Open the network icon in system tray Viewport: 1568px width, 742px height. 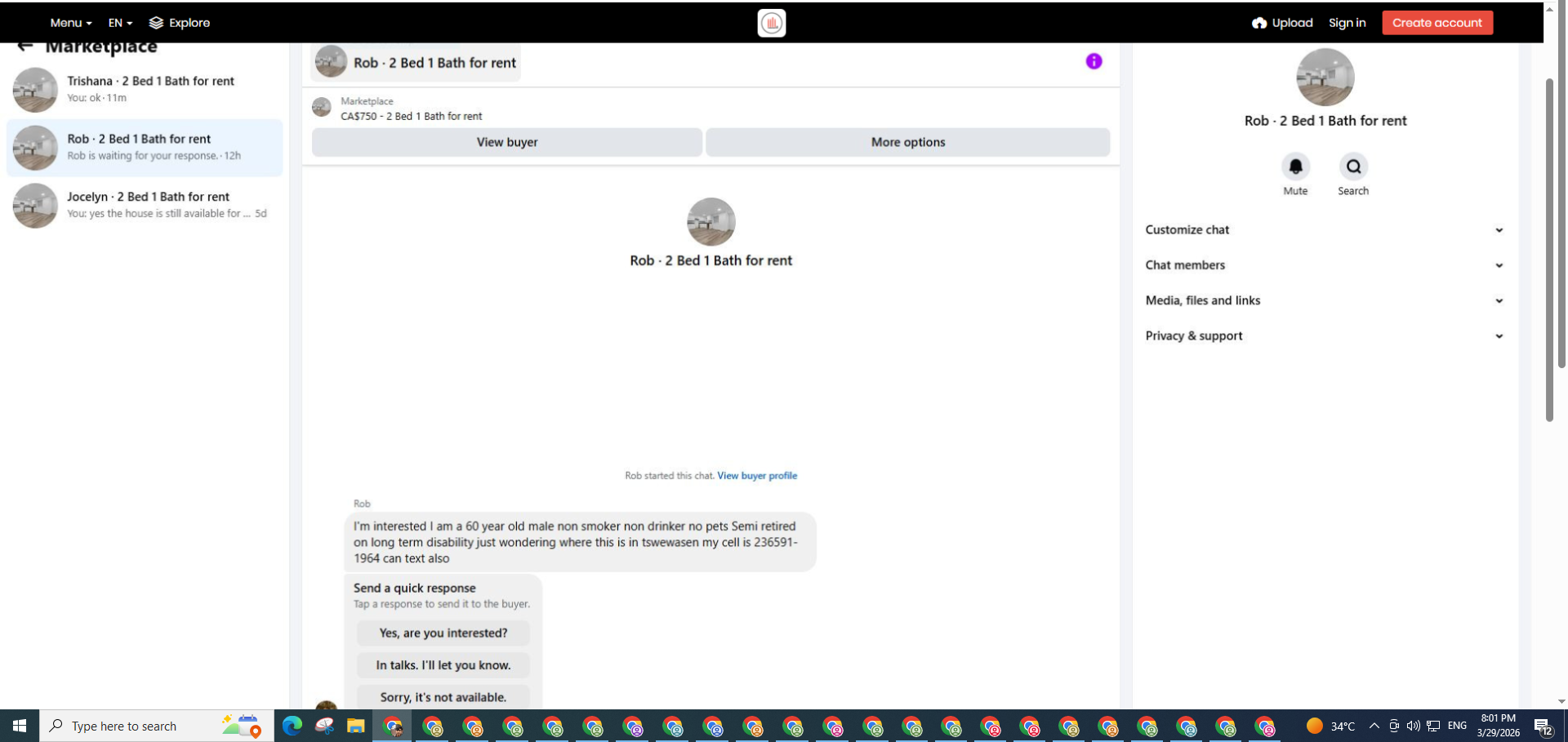(1433, 726)
